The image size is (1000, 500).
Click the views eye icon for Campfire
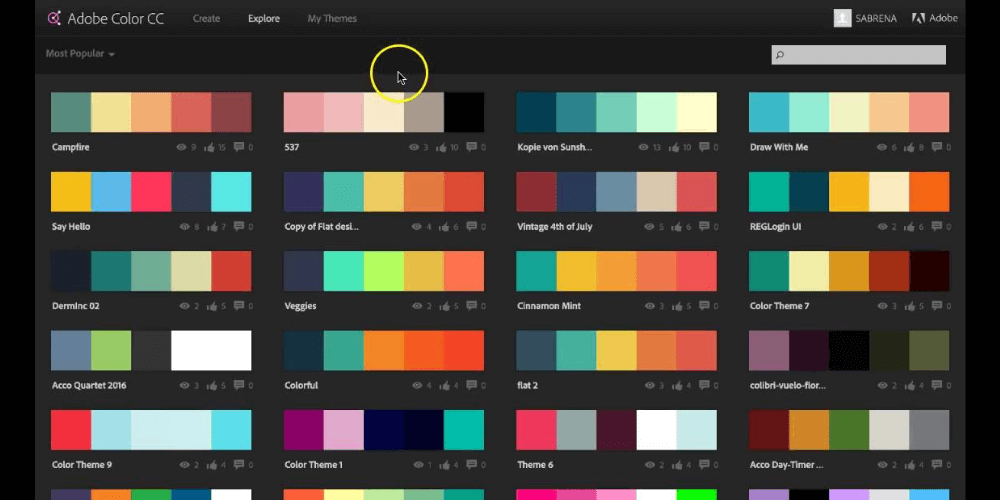point(181,147)
